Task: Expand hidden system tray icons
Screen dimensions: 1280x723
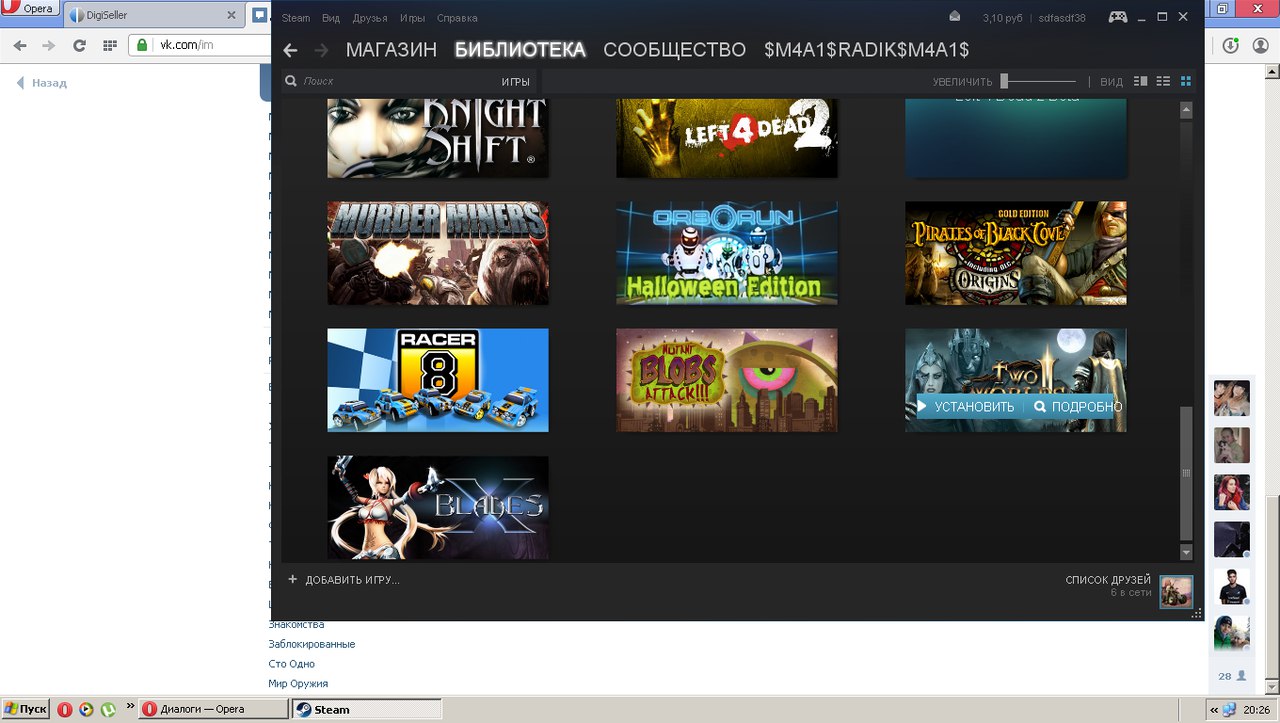Action: click(1214, 709)
